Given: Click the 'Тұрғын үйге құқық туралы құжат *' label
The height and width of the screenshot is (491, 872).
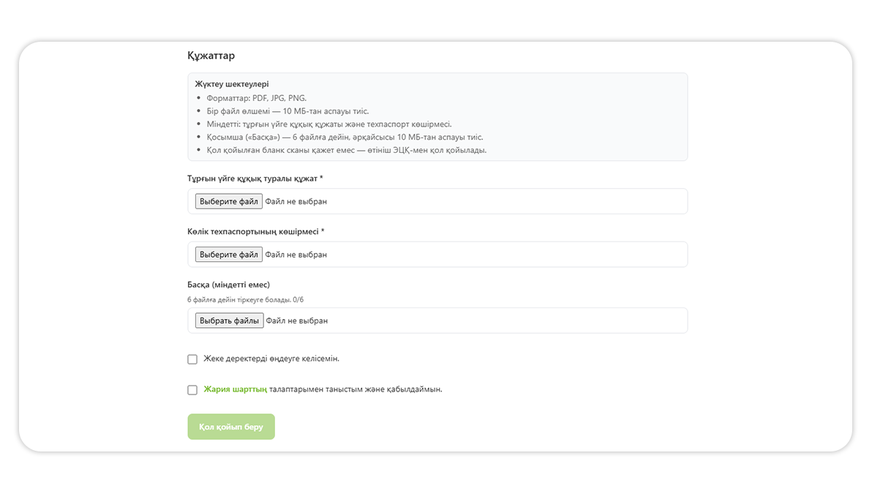Looking at the screenshot, I should pos(255,178).
